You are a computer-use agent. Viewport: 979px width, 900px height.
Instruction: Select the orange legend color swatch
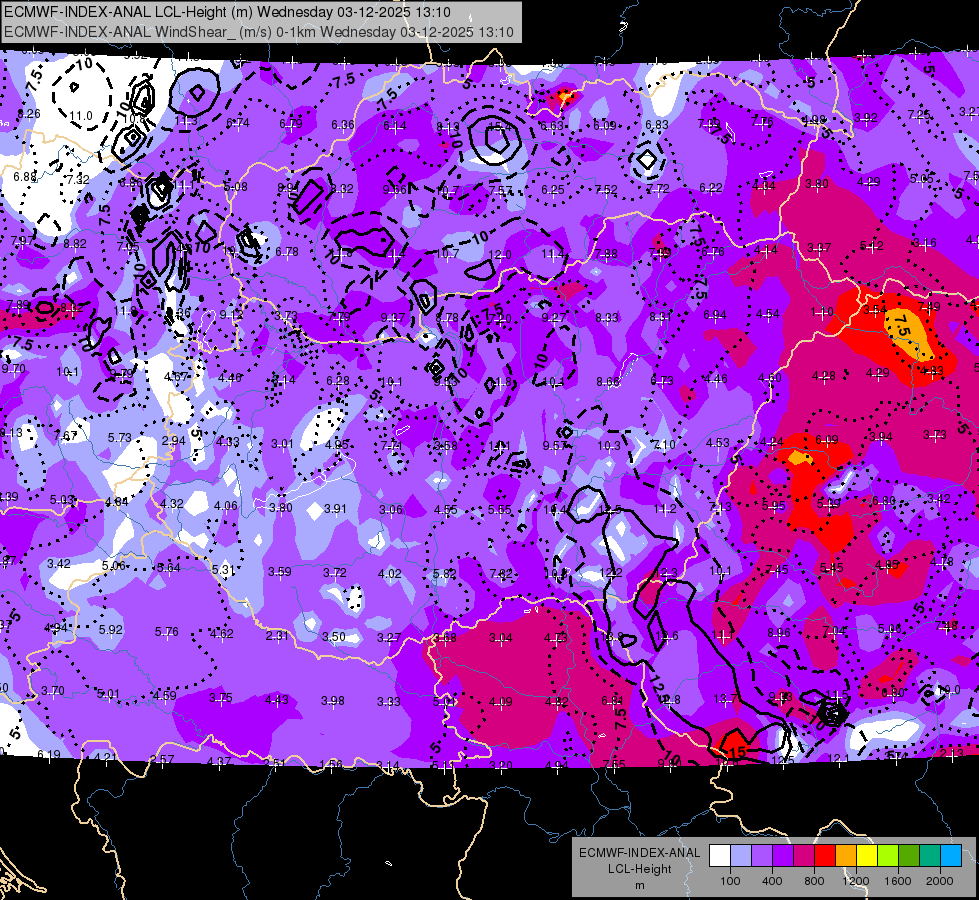[x=846, y=856]
